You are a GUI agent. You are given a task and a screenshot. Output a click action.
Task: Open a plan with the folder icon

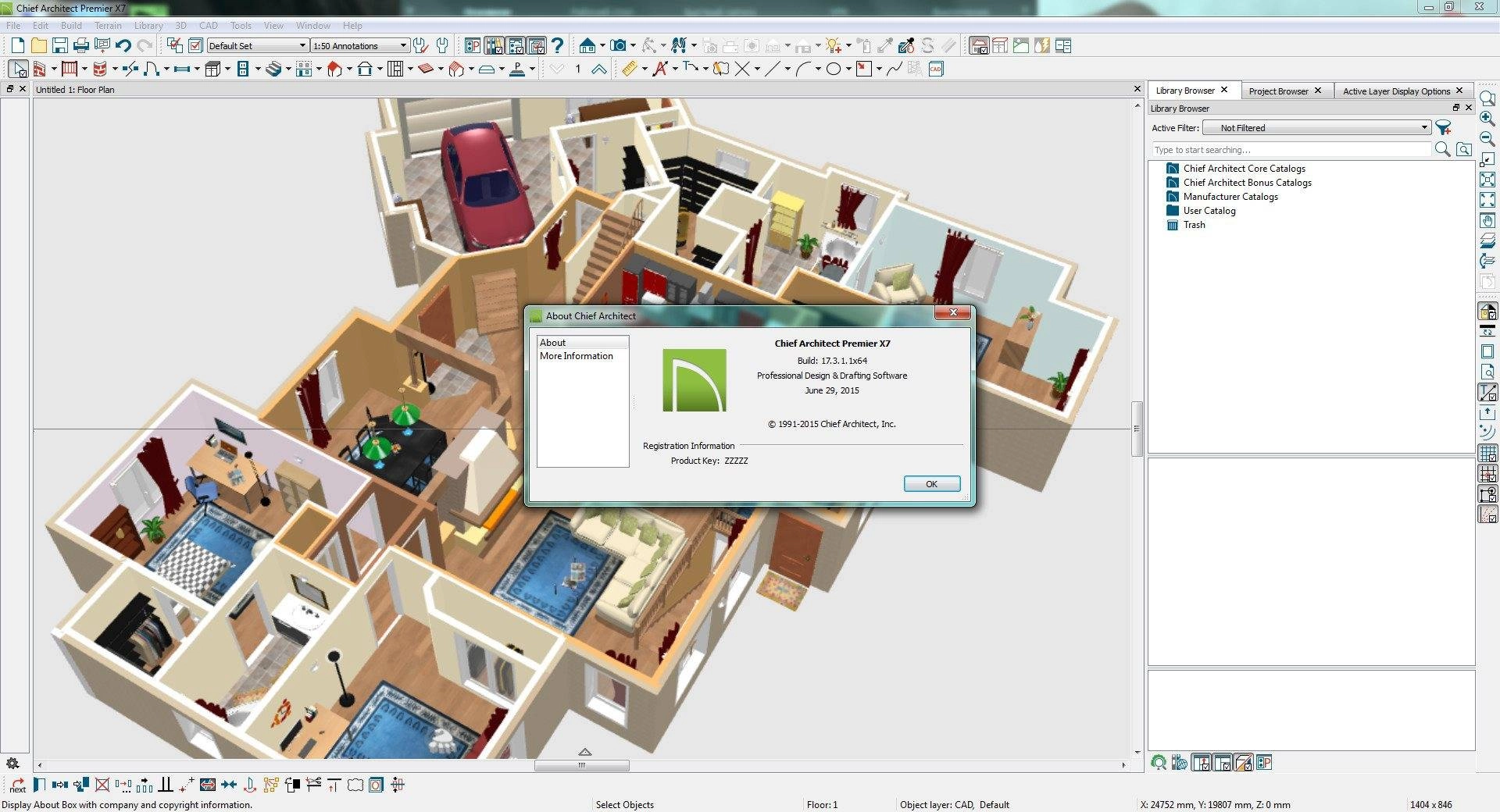click(38, 45)
